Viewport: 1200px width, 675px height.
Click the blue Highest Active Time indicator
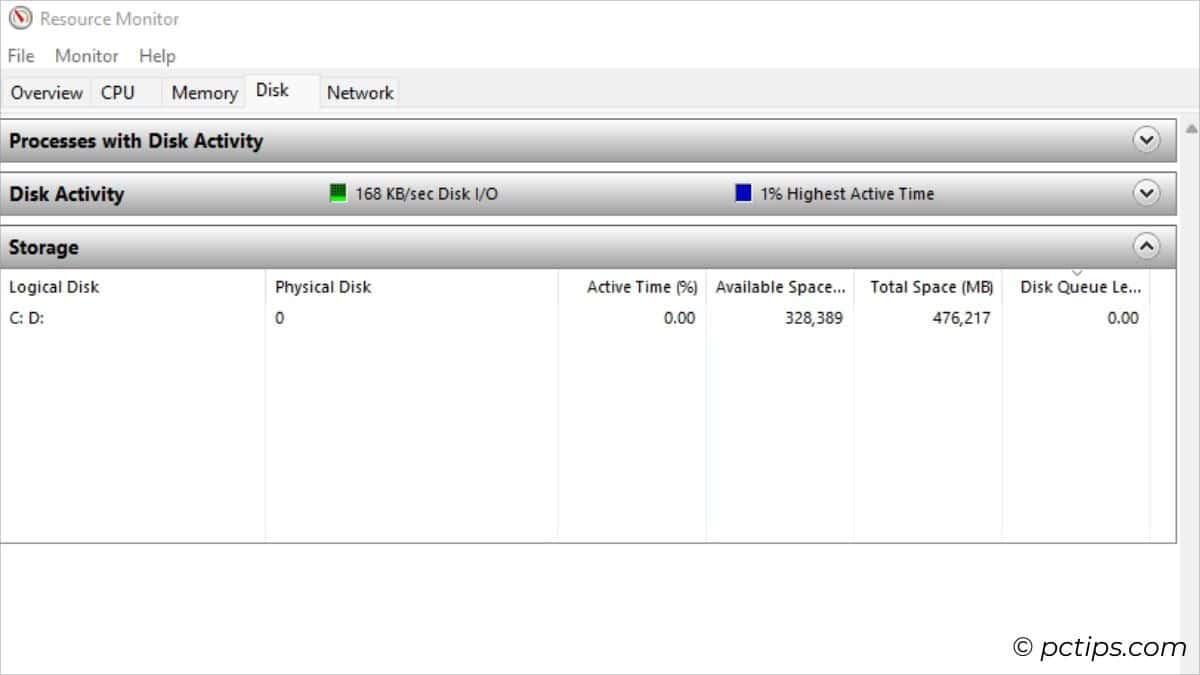[x=743, y=192]
